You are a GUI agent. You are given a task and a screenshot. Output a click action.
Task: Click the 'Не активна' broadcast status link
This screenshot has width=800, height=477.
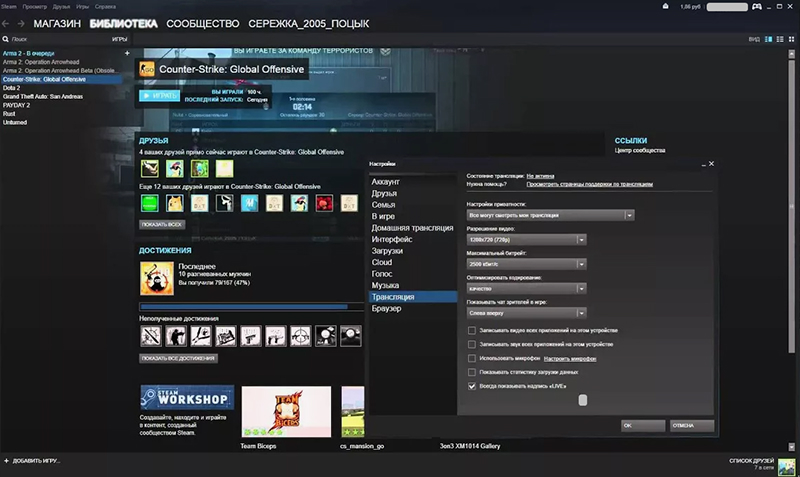click(540, 176)
